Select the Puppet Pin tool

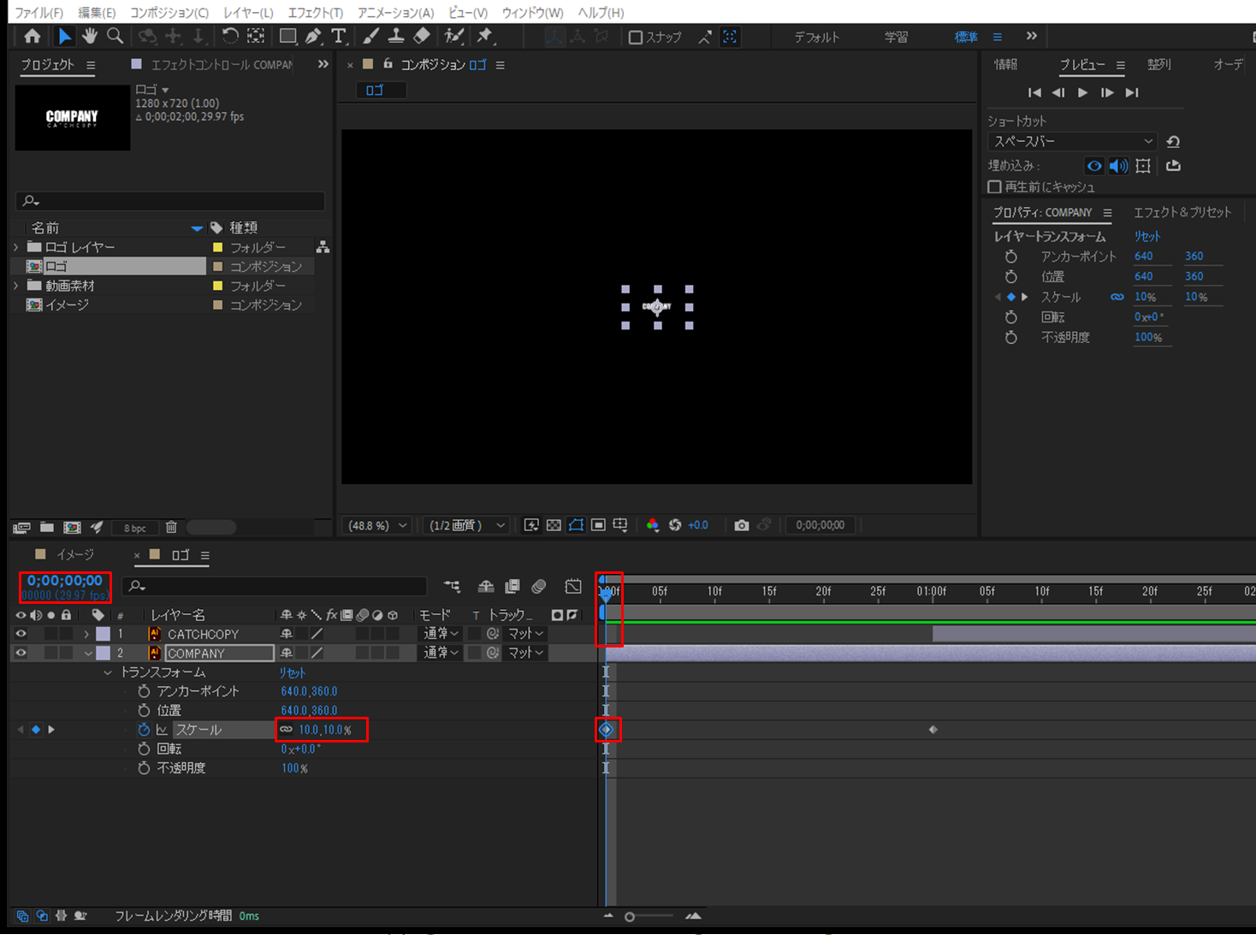(x=485, y=36)
